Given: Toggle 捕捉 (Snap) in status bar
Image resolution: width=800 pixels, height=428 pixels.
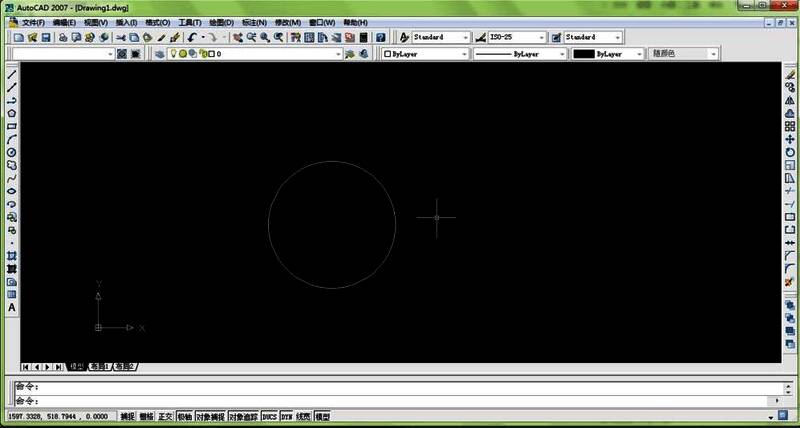Looking at the screenshot, I should [127, 416].
